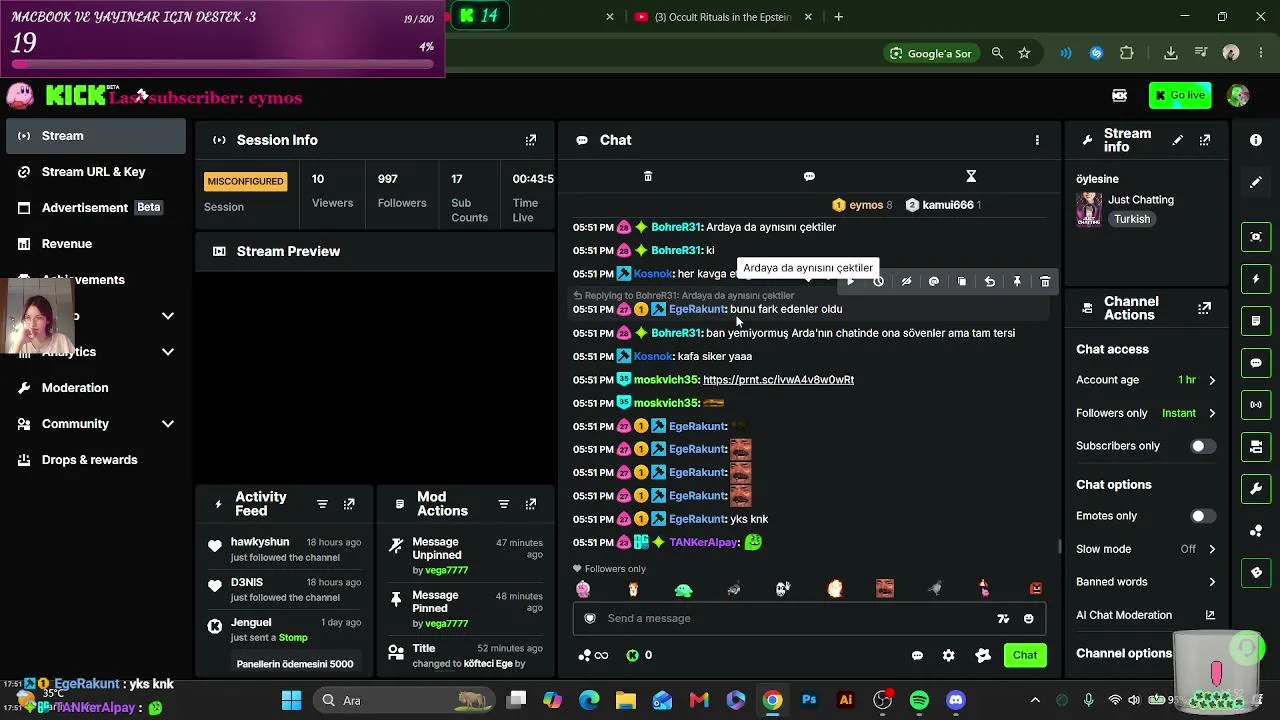Click the lightning bolt icon in the right sidebar
The width and height of the screenshot is (1280, 720).
1256,279
